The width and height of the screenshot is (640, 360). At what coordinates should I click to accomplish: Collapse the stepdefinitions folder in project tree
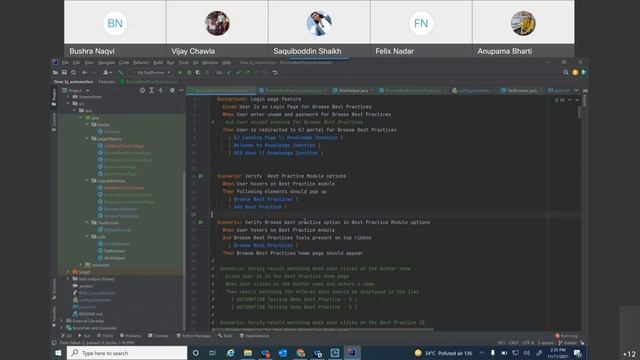tap(87, 180)
